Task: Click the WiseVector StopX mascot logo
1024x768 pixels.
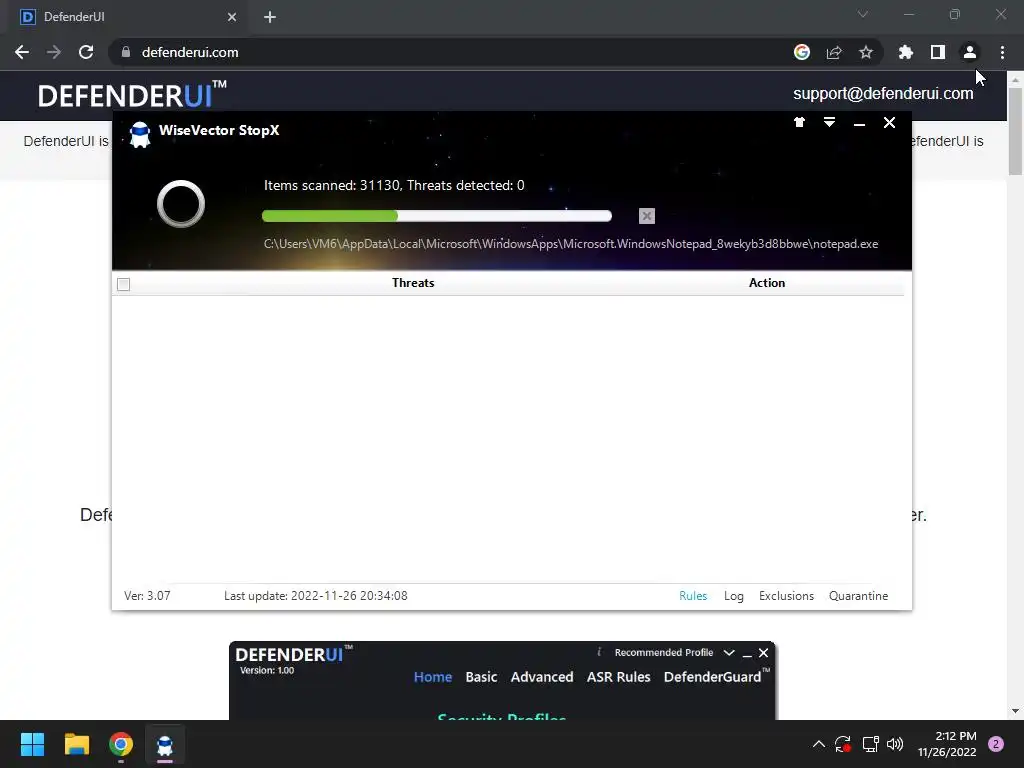Action: 140,135
